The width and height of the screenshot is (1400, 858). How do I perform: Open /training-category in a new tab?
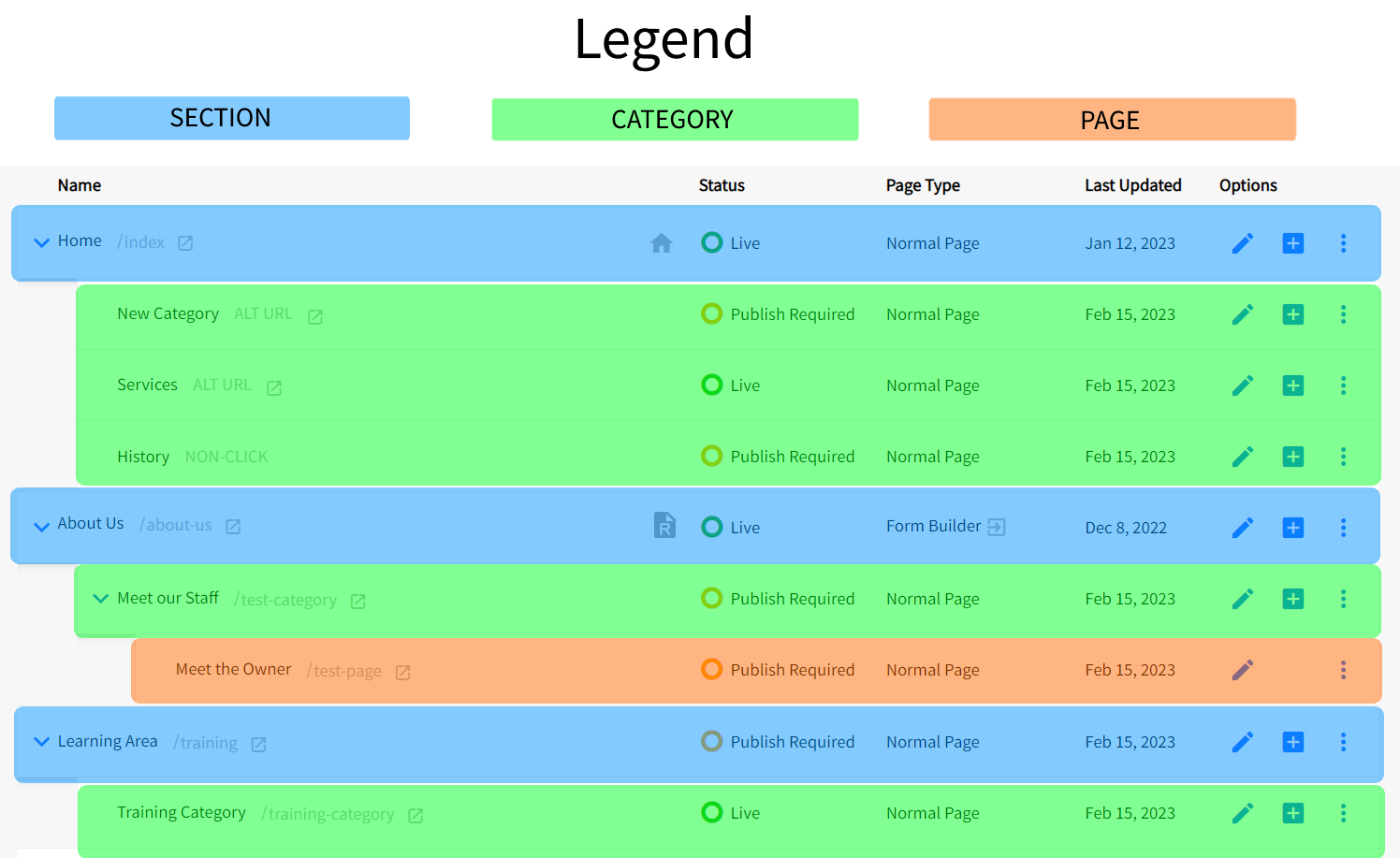tap(415, 815)
